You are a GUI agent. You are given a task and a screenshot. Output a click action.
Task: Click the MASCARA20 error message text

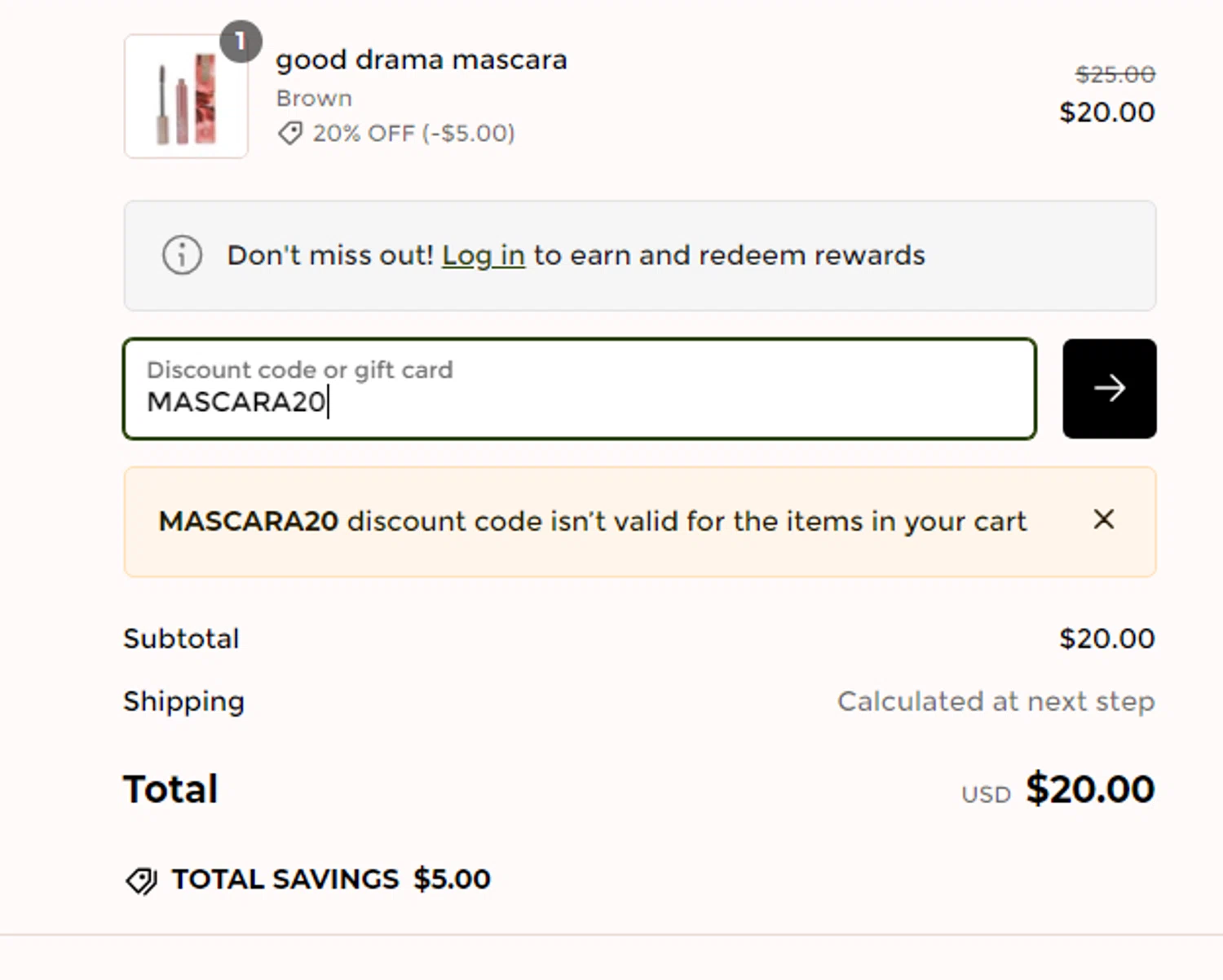point(592,521)
